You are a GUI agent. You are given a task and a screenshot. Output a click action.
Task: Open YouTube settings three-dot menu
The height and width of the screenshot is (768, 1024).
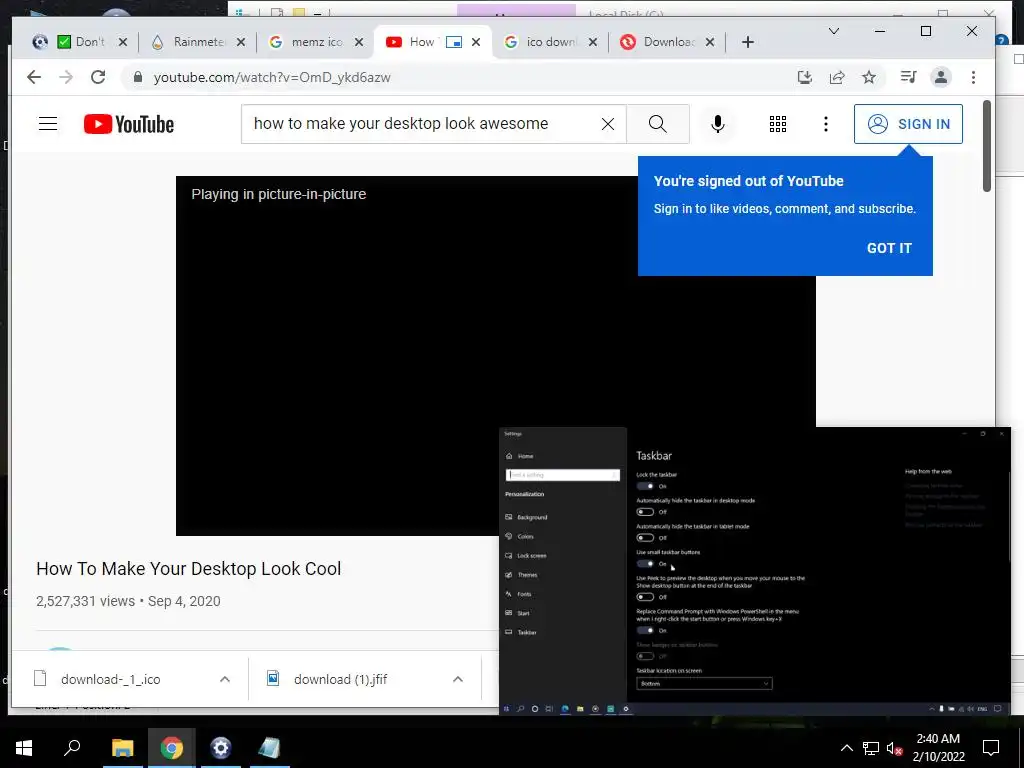click(825, 123)
